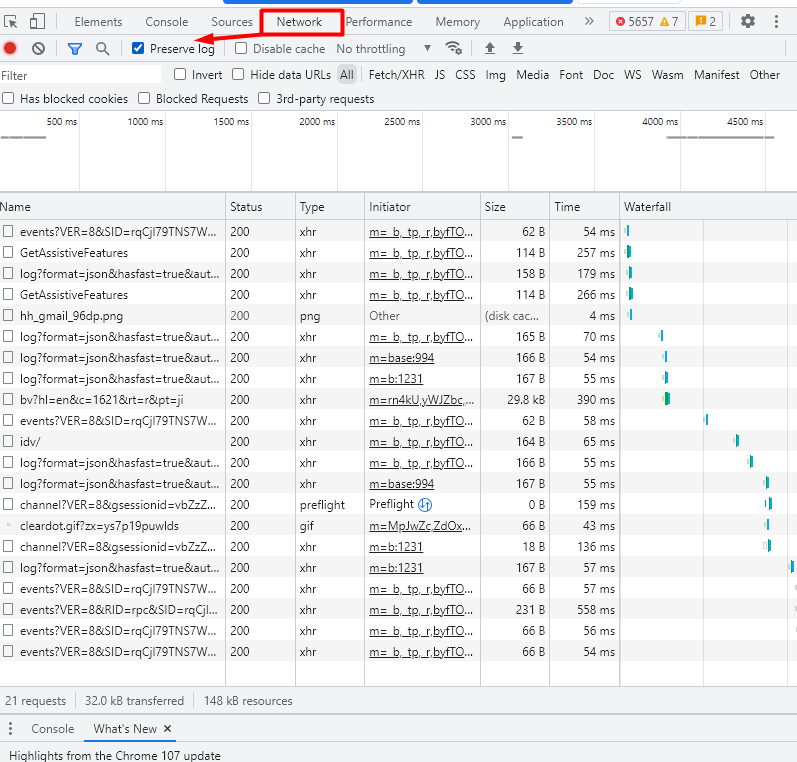Check the Hide data URLs option

(238, 74)
